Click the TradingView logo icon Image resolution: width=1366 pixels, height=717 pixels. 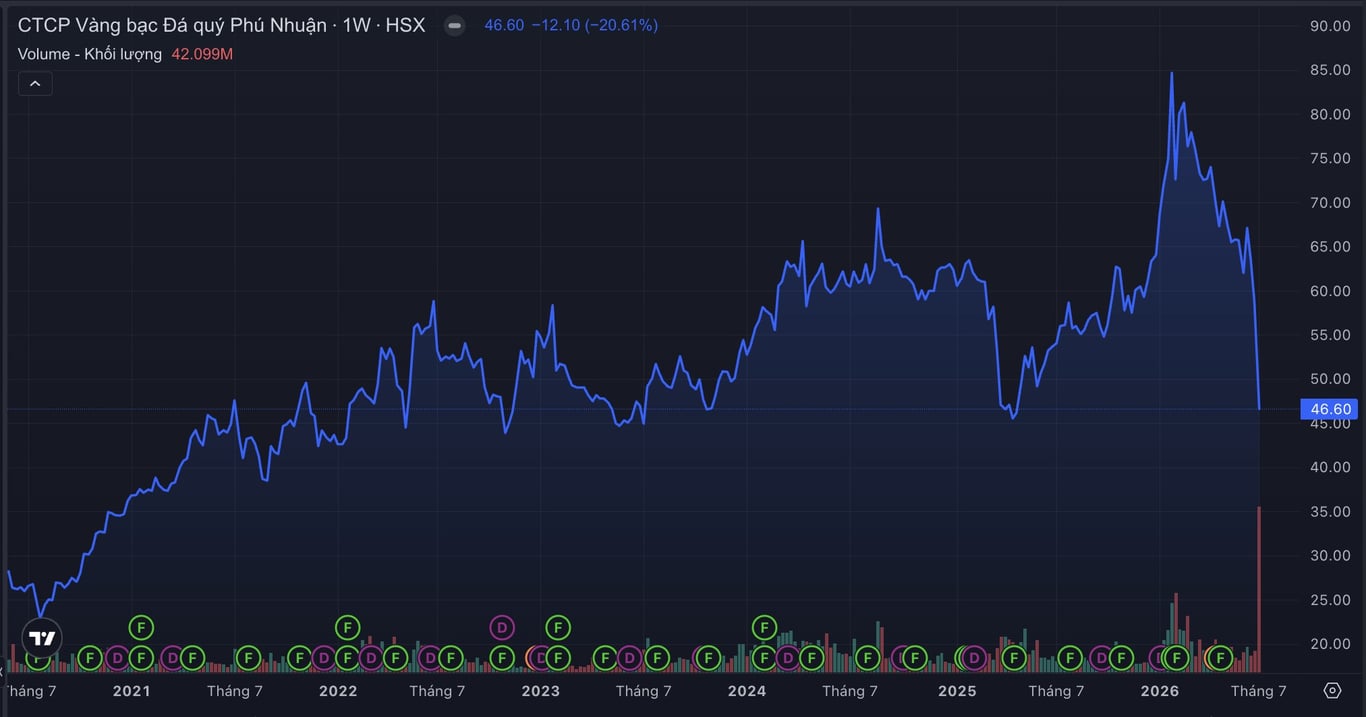[x=42, y=638]
